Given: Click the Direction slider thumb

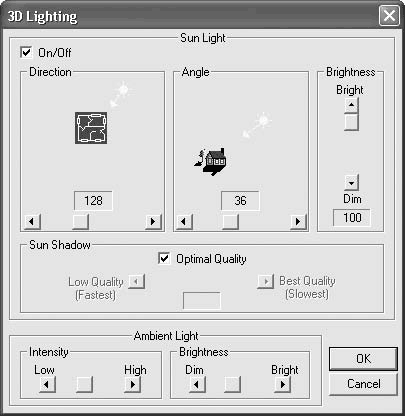Looking at the screenshot, I should [80, 221].
